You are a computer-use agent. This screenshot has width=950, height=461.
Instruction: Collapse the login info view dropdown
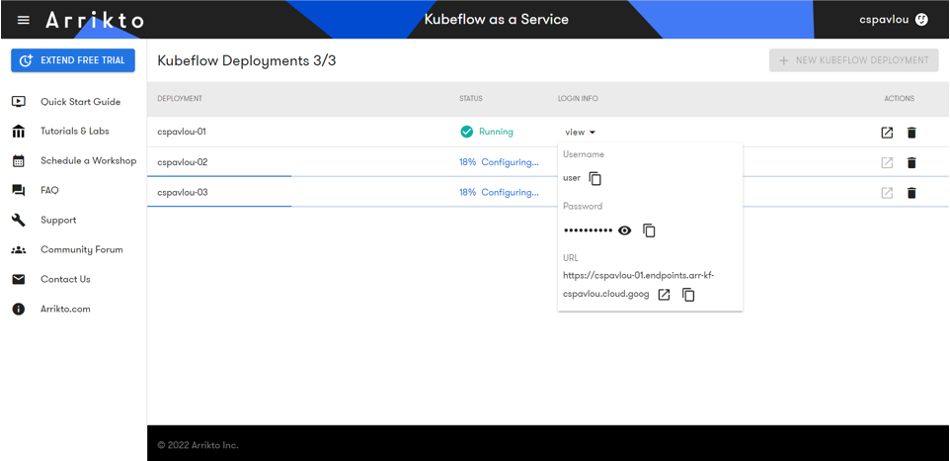tap(580, 132)
